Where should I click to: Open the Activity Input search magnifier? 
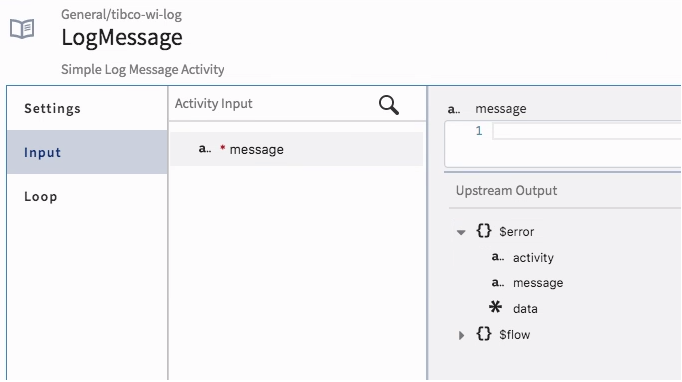pyautogui.click(x=388, y=105)
